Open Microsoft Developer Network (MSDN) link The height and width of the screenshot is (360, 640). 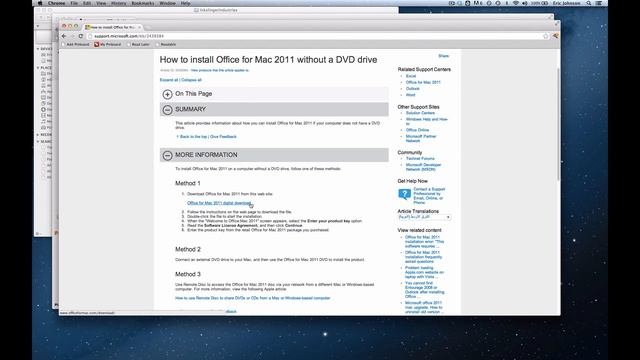click(x=423, y=167)
